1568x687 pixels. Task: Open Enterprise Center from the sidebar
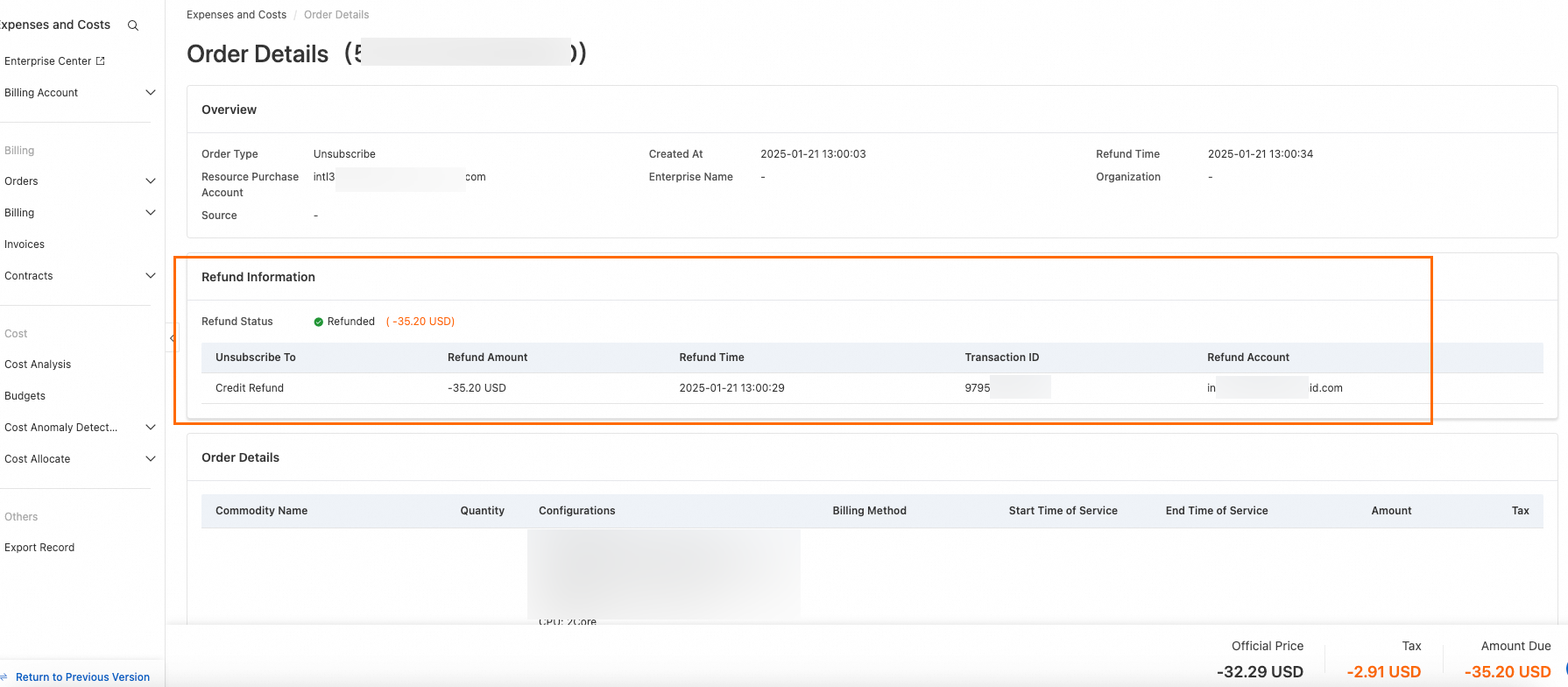click(47, 61)
